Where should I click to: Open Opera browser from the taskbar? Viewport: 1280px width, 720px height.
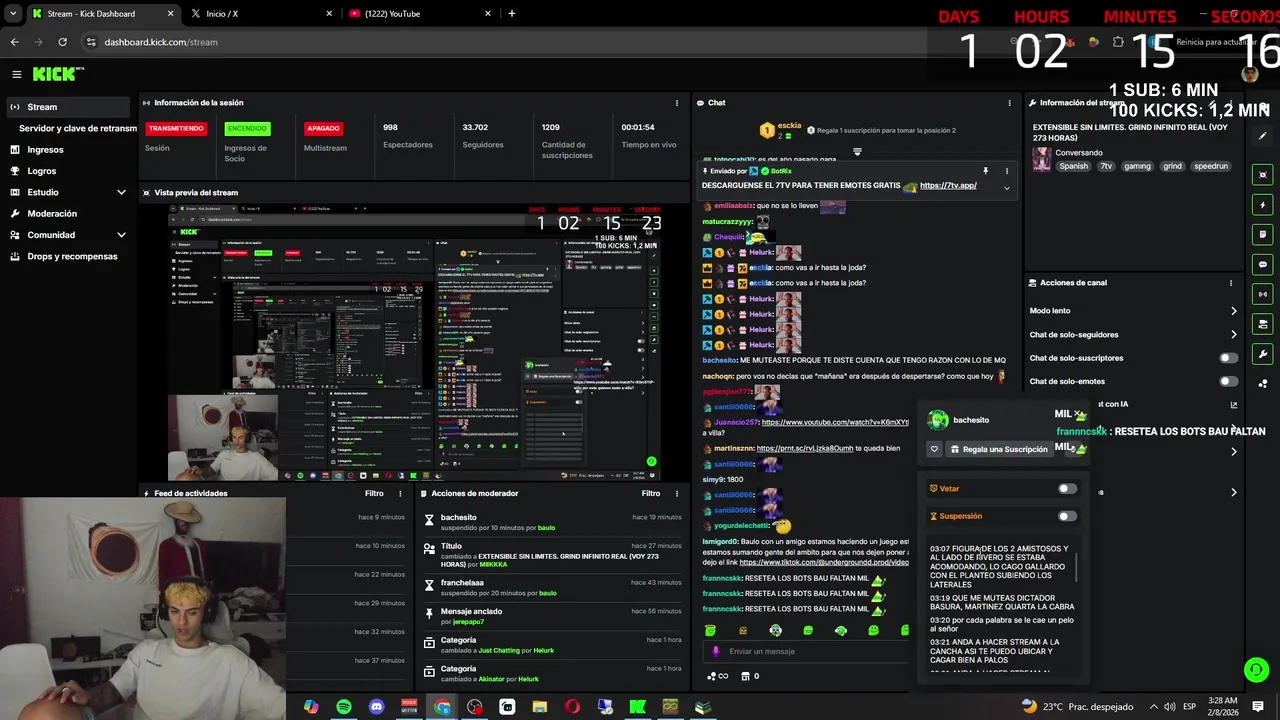pyautogui.click(x=572, y=707)
